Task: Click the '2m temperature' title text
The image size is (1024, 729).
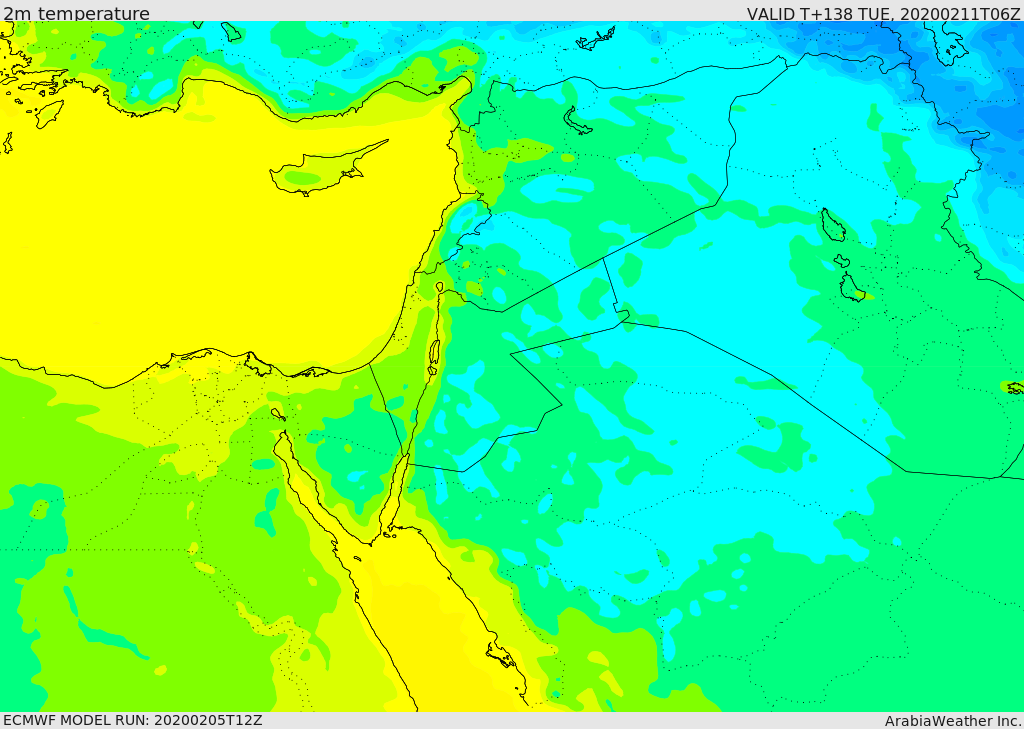Action: [76, 13]
